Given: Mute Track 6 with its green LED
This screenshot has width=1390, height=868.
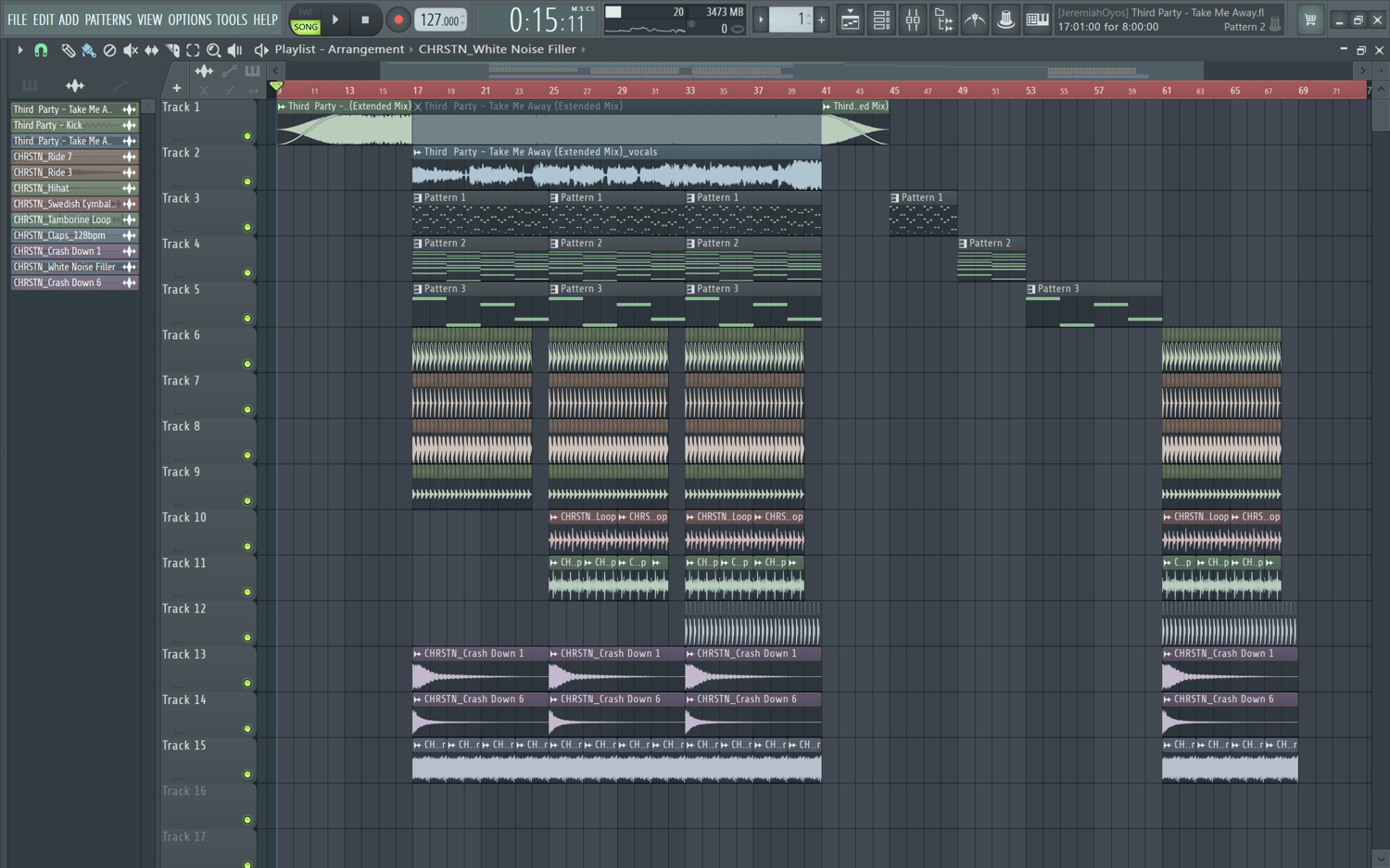Looking at the screenshot, I should point(247,364).
